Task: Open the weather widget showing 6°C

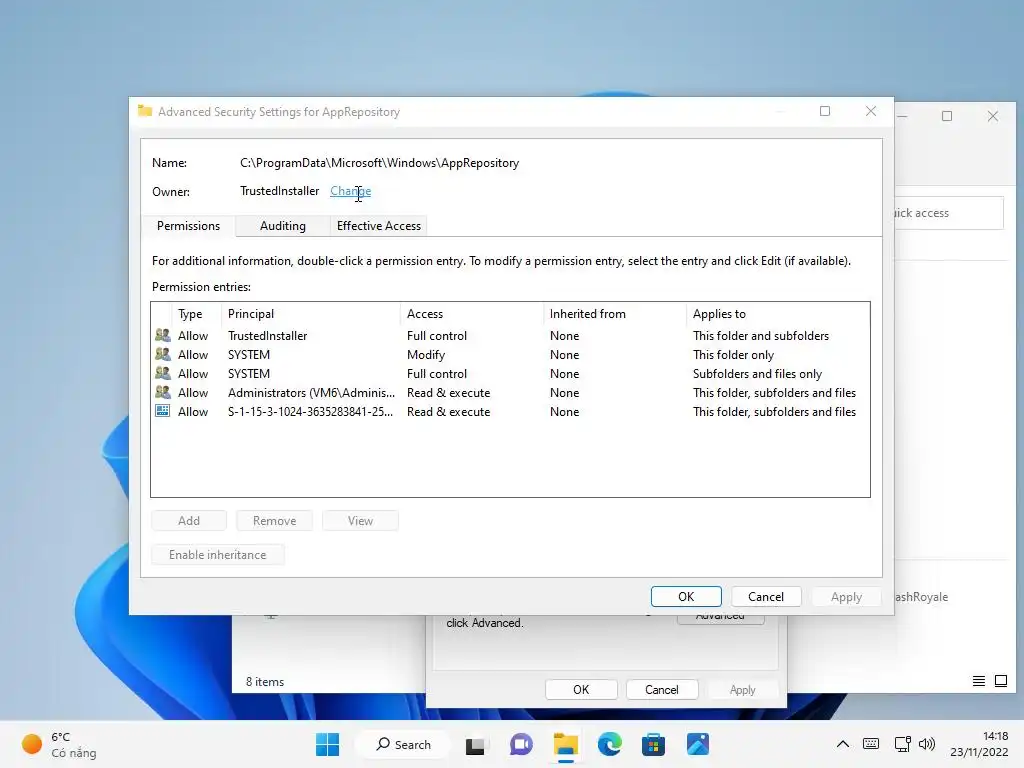Action: [59, 744]
